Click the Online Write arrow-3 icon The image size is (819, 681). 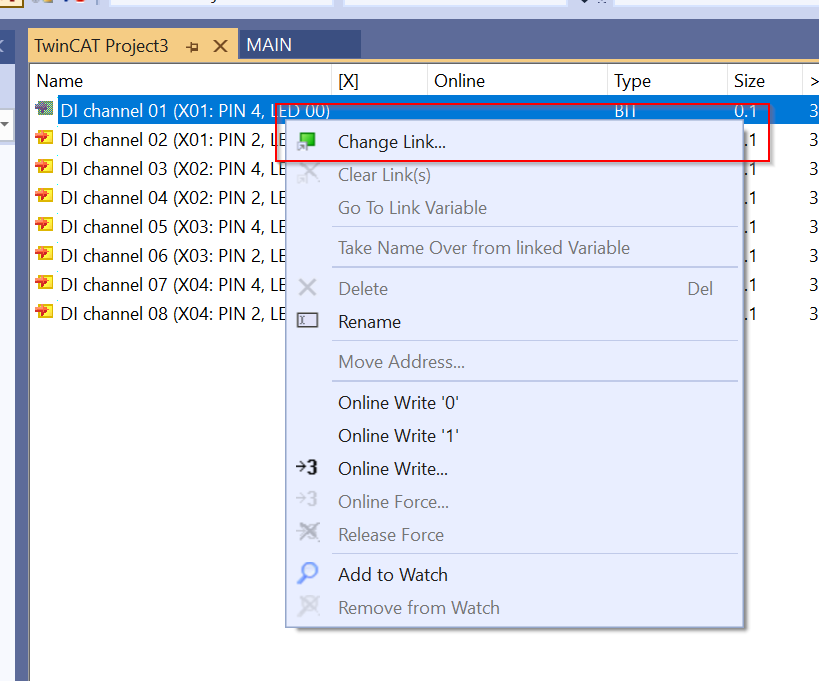(307, 467)
